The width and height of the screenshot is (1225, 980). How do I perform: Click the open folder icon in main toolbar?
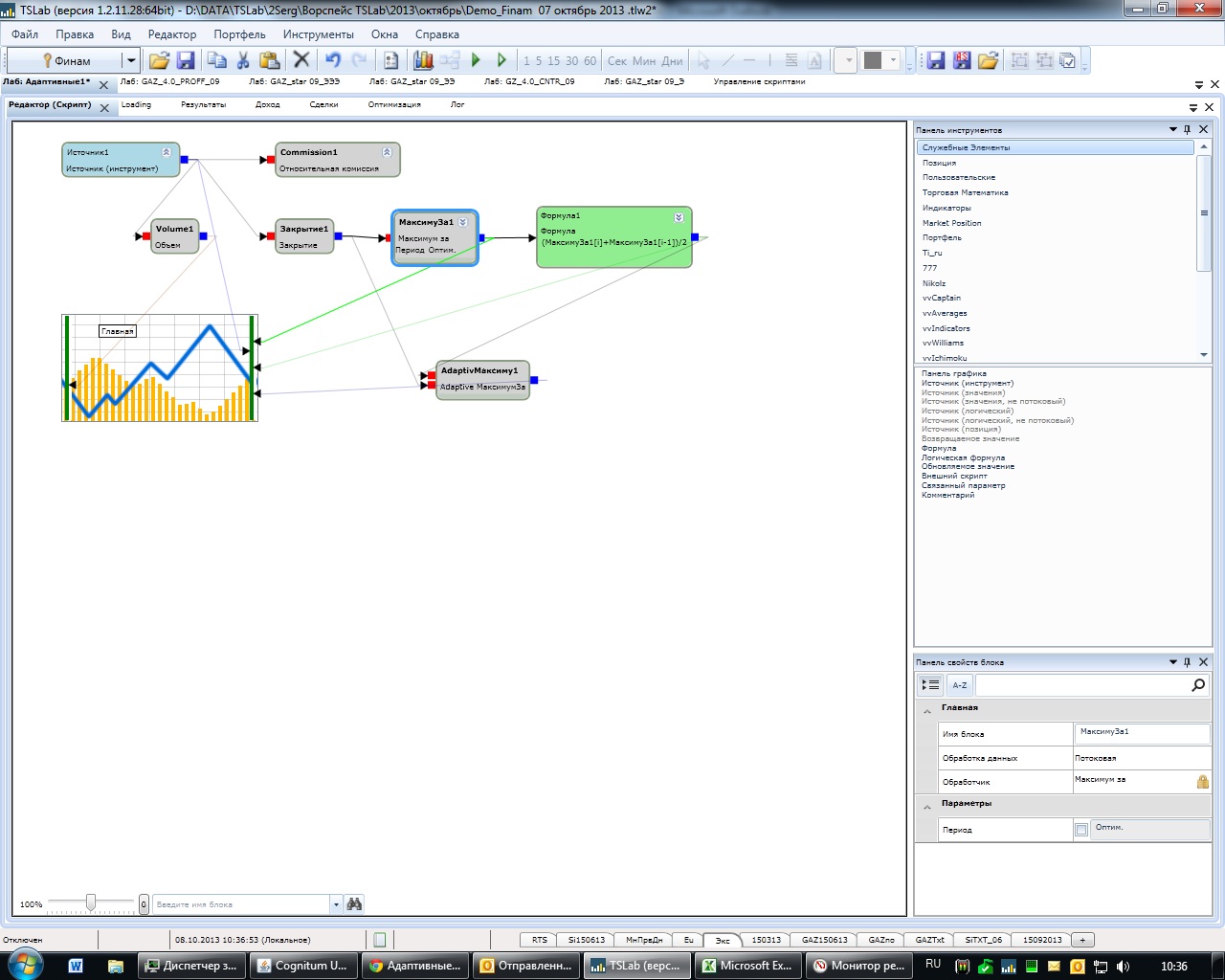(x=159, y=60)
